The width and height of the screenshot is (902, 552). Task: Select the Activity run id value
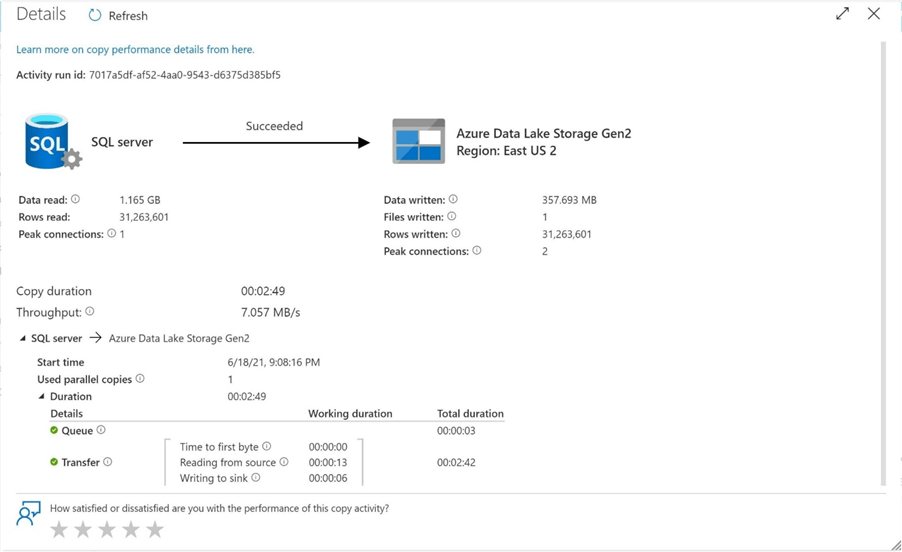coord(185,75)
